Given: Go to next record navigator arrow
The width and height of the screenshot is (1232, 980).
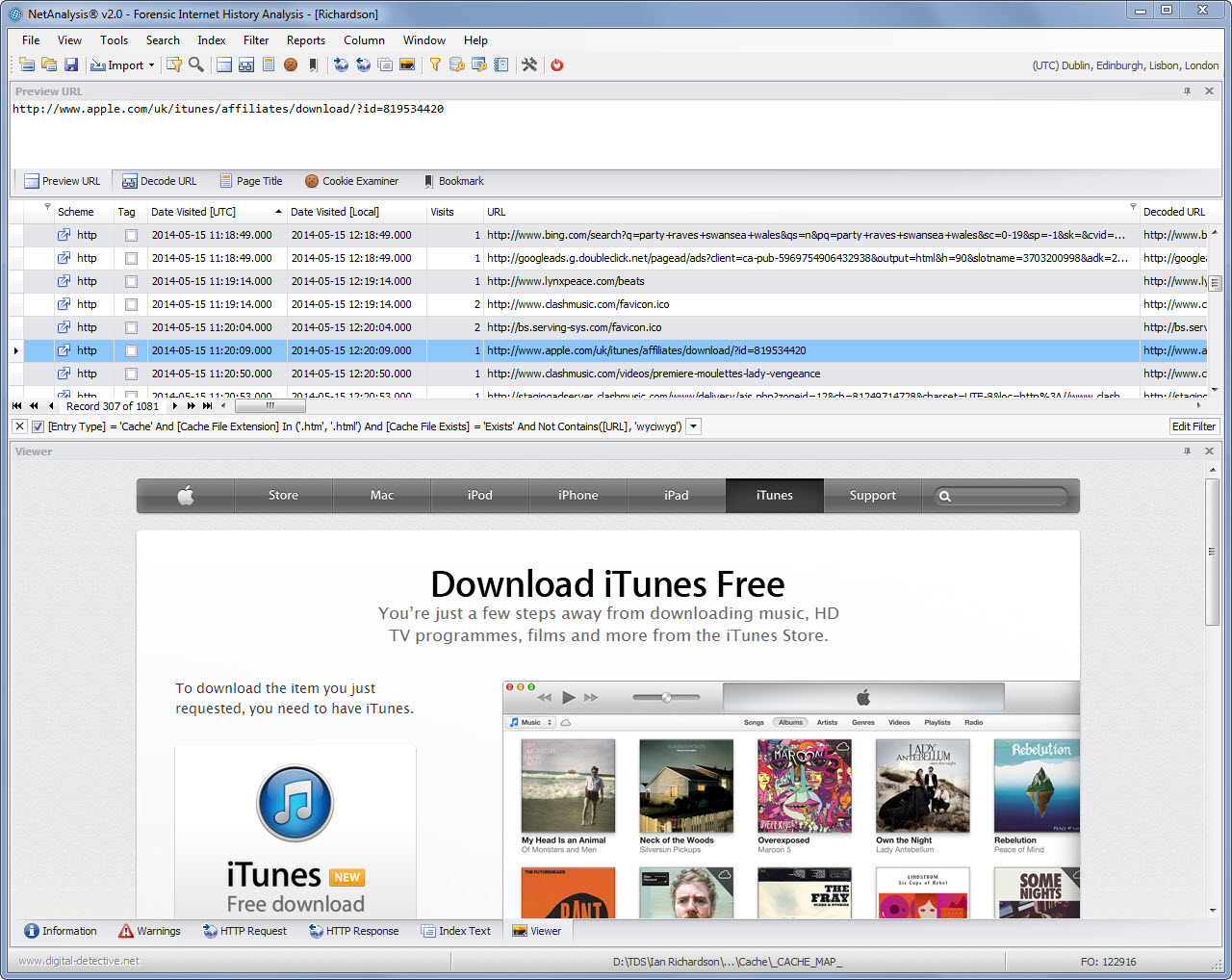Looking at the screenshot, I should pos(175,406).
